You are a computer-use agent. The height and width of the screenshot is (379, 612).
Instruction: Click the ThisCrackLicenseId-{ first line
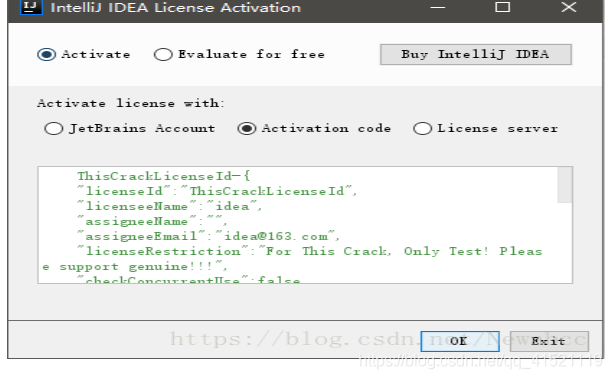(x=164, y=176)
